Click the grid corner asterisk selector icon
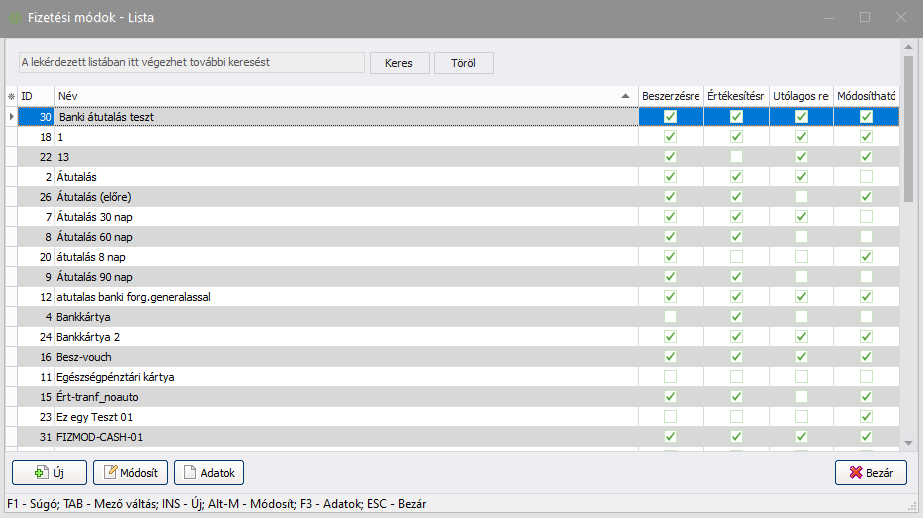 pos(11,96)
